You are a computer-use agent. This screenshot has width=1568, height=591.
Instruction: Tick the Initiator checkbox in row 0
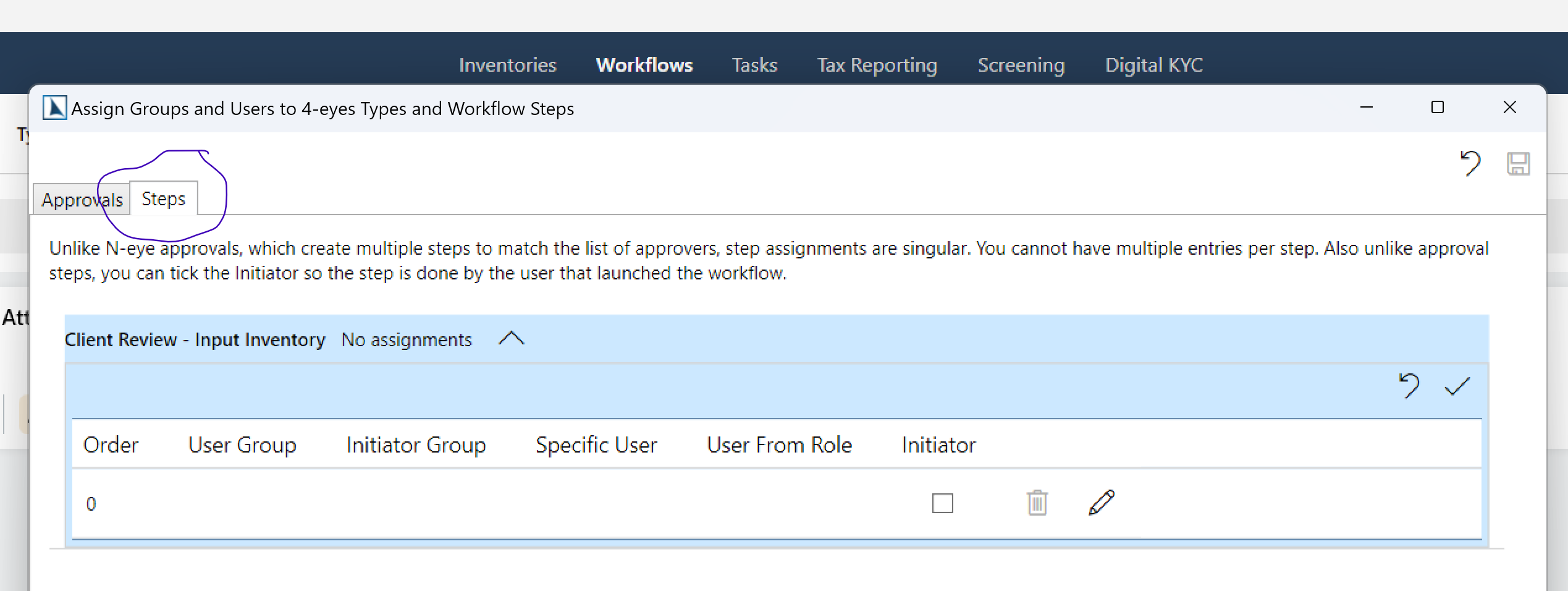click(x=943, y=503)
